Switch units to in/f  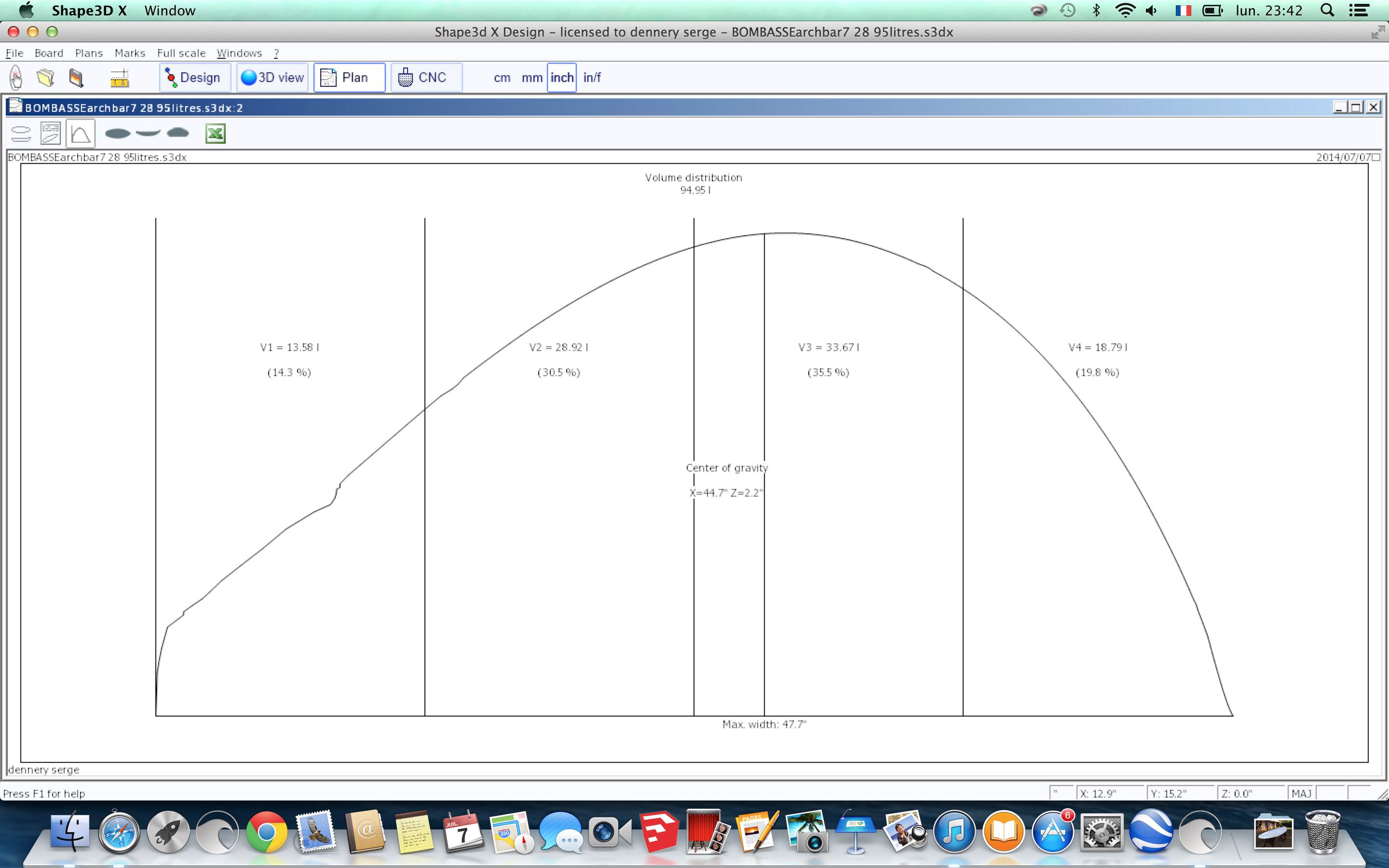click(592, 78)
